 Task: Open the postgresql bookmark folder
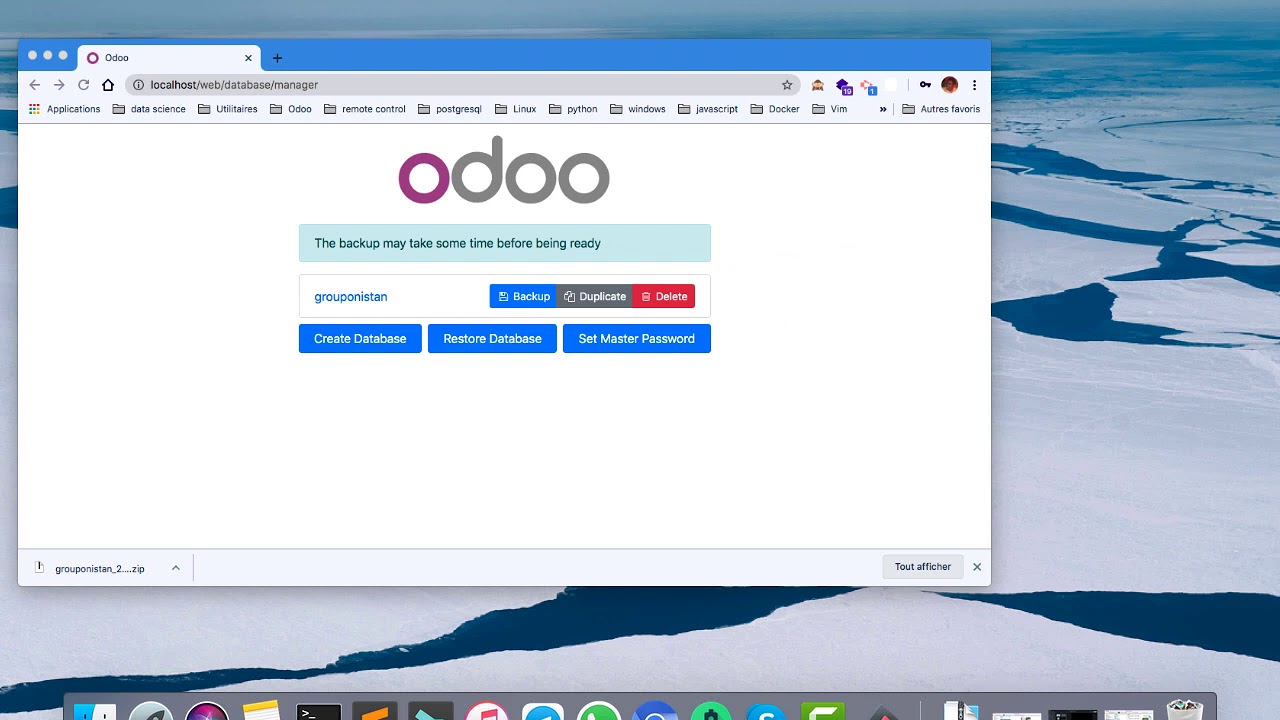coord(450,109)
